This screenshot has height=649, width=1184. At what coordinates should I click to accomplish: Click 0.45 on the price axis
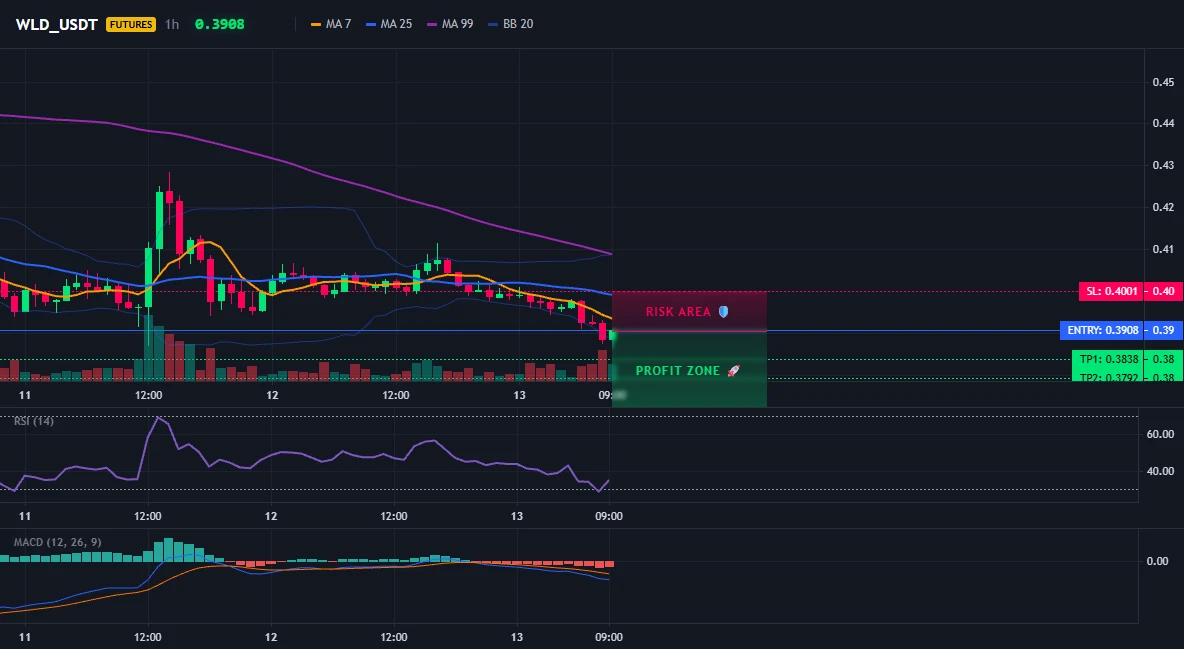[1164, 82]
